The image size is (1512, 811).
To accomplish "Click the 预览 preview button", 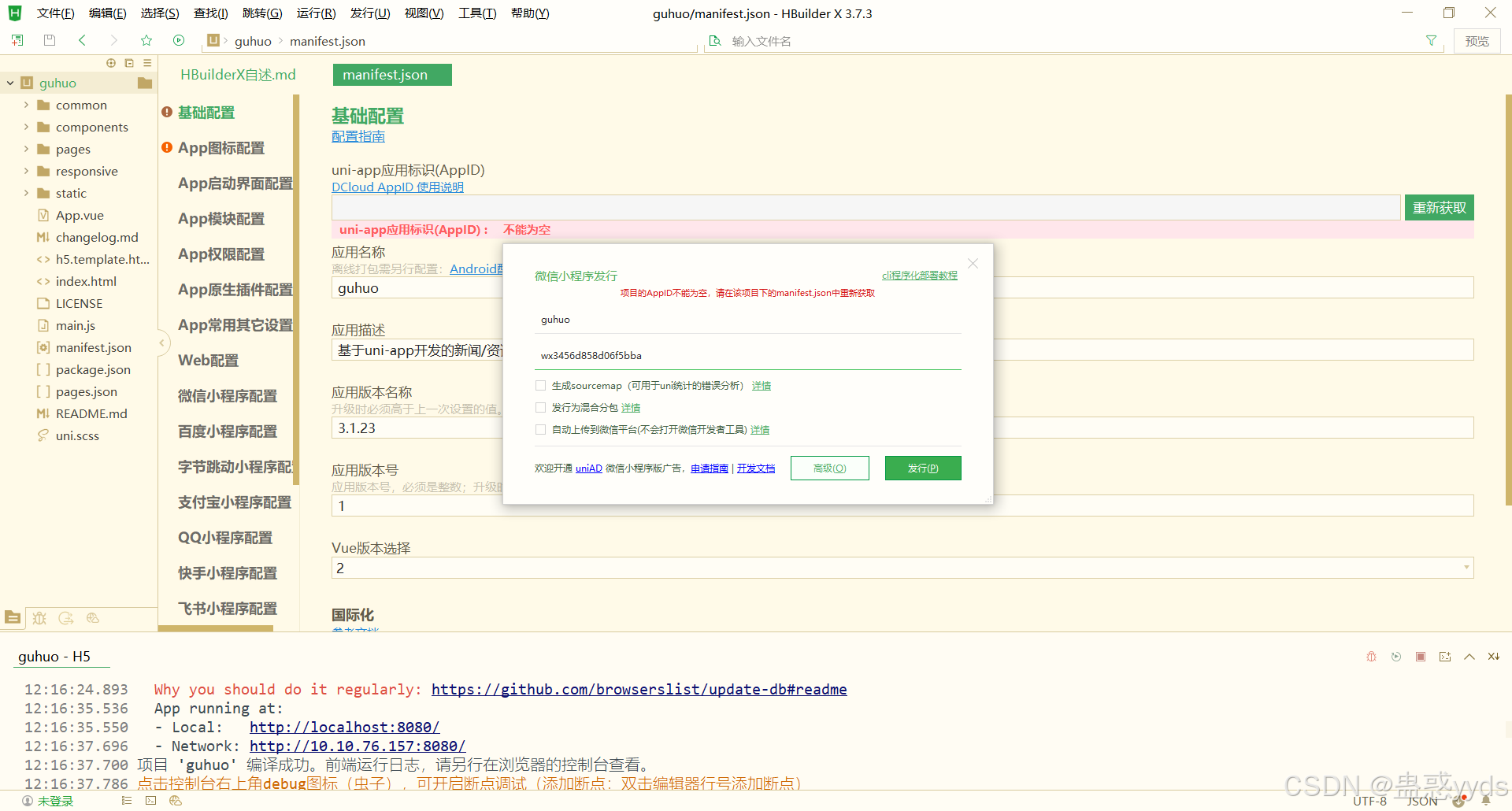I will coord(1477,41).
